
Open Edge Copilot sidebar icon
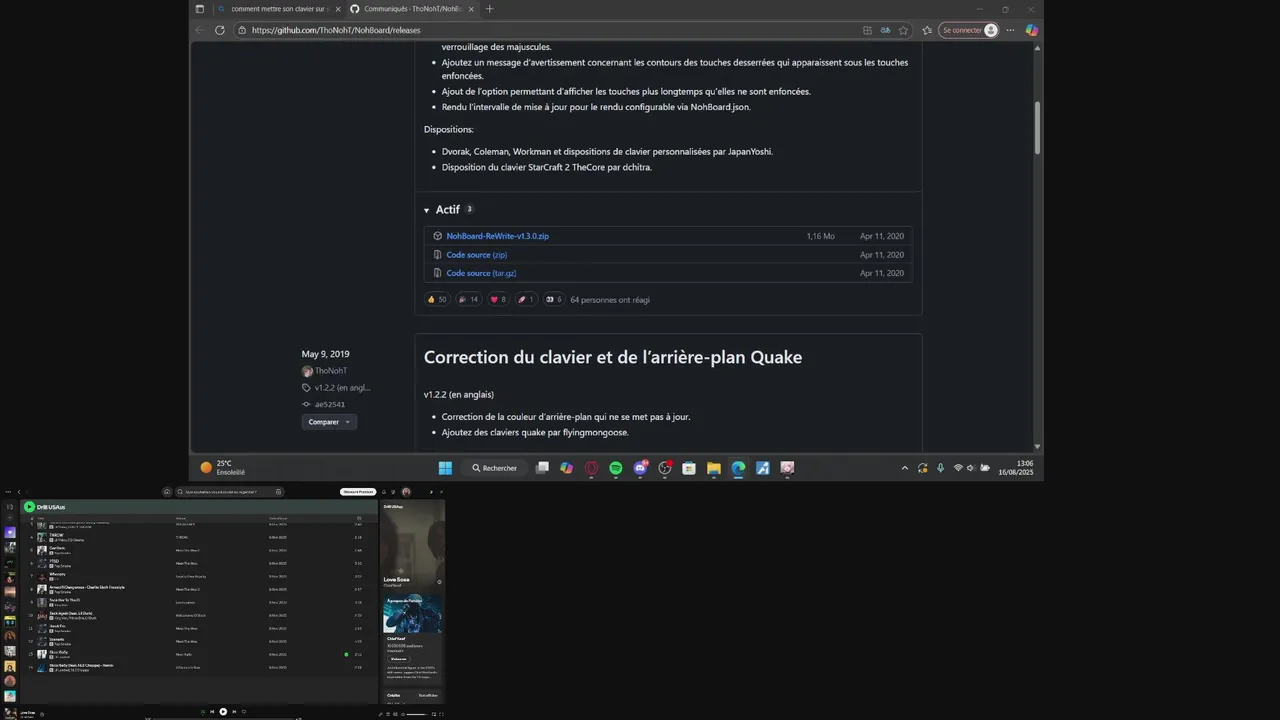[x=1031, y=30]
